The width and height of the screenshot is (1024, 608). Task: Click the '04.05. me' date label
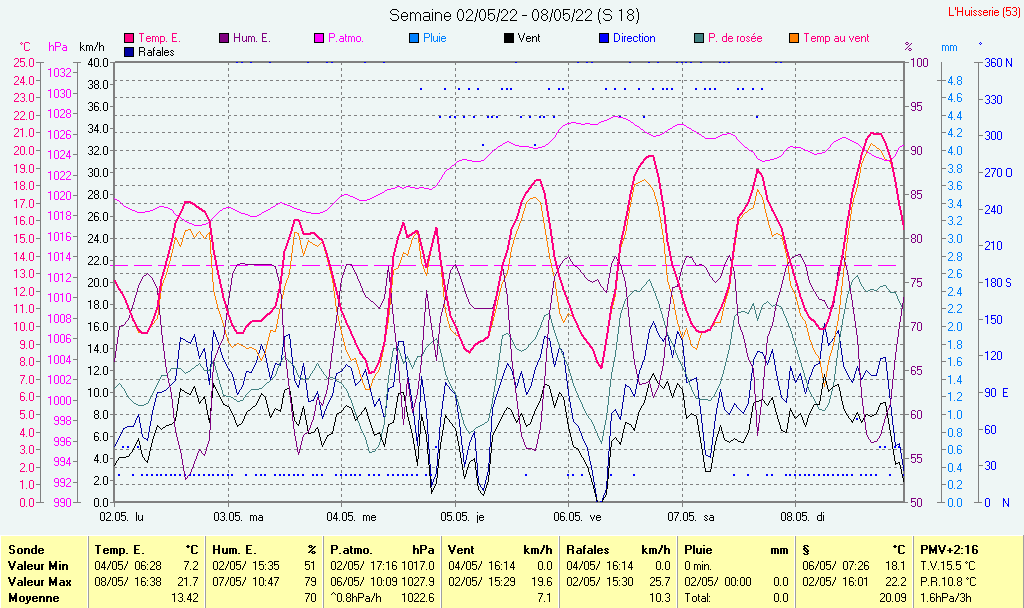351,517
